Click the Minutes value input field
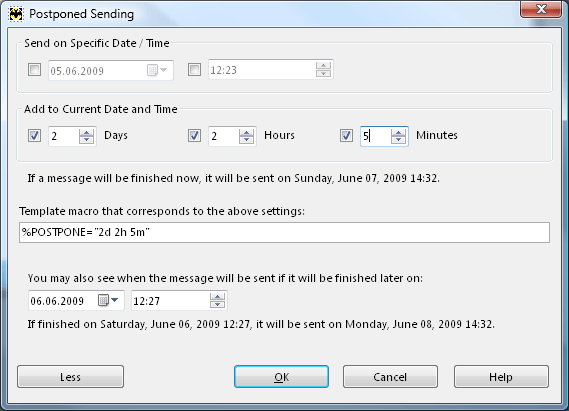The height and width of the screenshot is (411, 569). pyautogui.click(x=376, y=136)
